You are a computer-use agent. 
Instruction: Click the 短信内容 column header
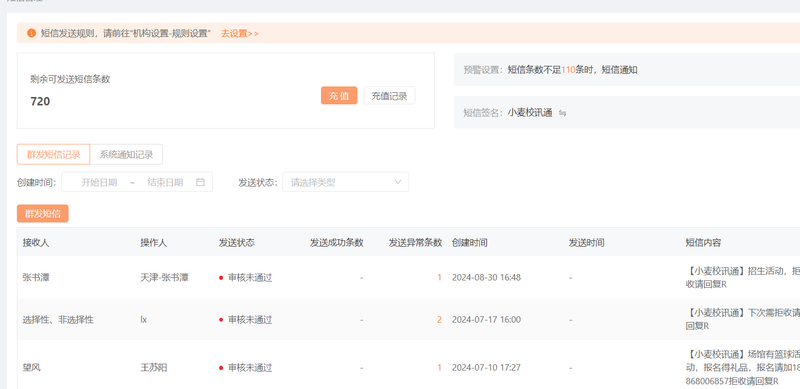click(704, 243)
